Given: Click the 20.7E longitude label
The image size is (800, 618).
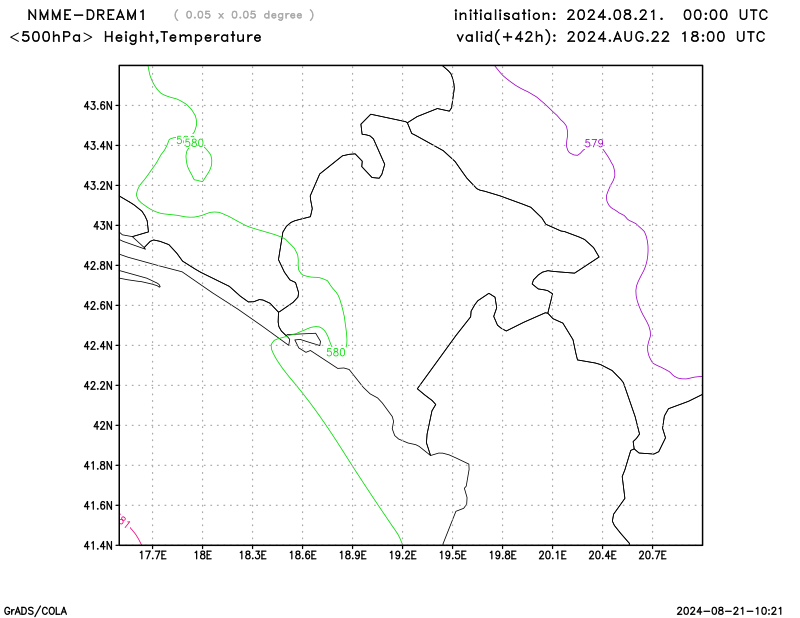Looking at the screenshot, I should [653, 555].
